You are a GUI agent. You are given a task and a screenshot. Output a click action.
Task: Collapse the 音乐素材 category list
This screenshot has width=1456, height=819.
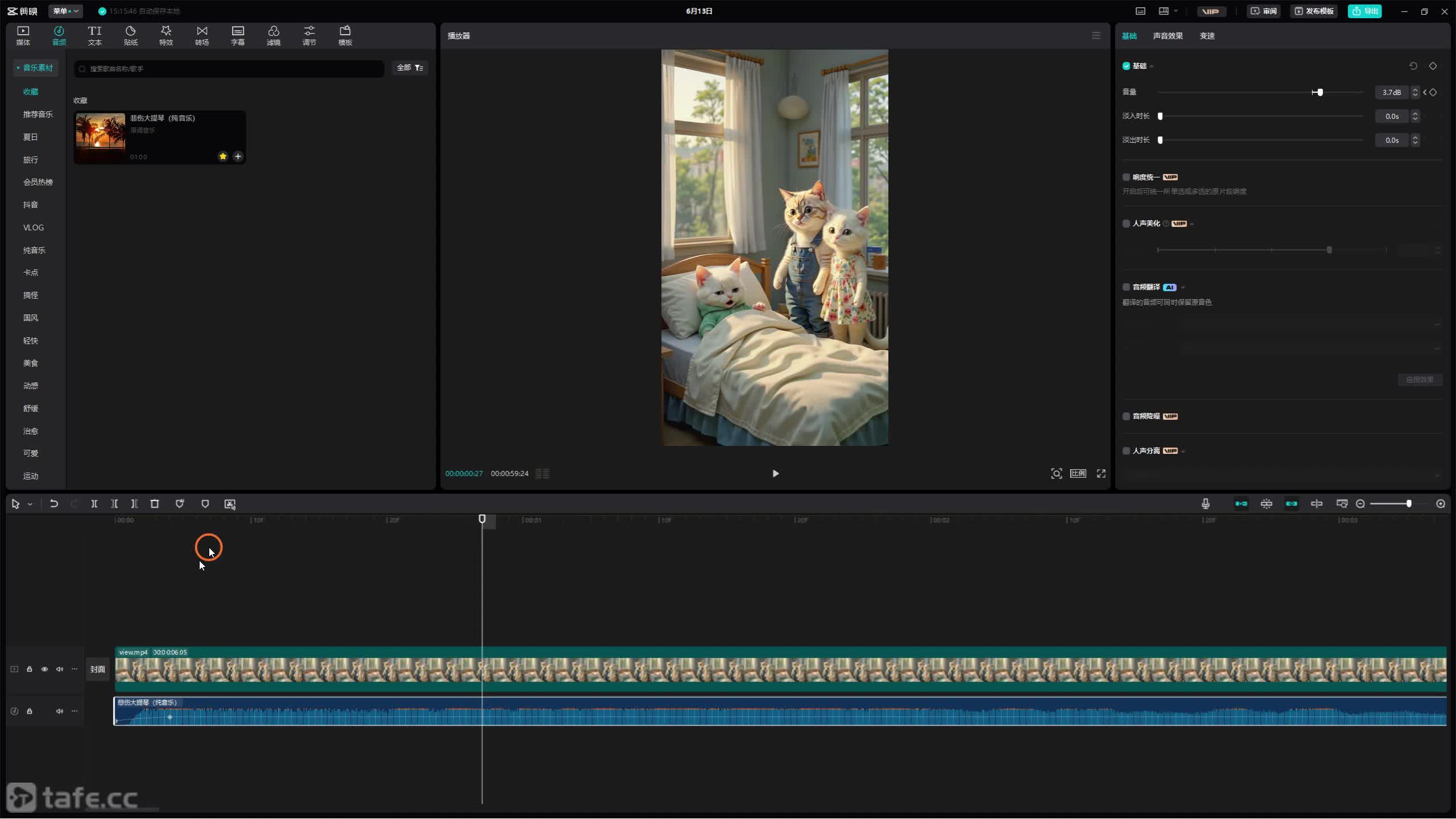click(18, 68)
